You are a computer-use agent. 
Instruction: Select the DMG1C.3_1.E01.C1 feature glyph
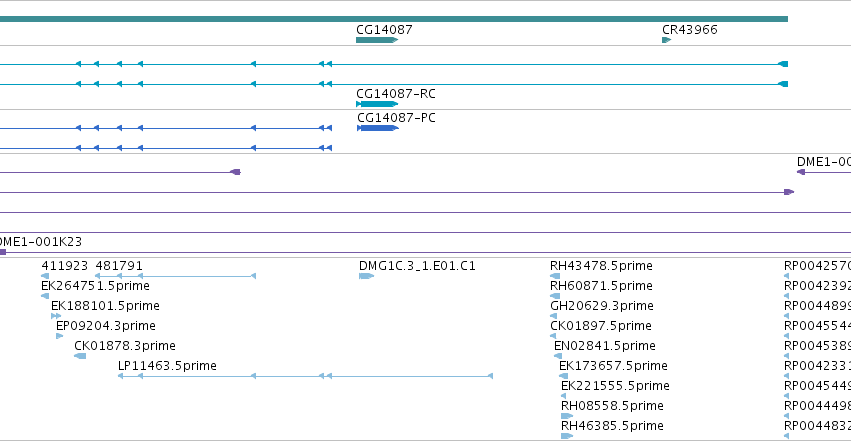pyautogui.click(x=366, y=276)
